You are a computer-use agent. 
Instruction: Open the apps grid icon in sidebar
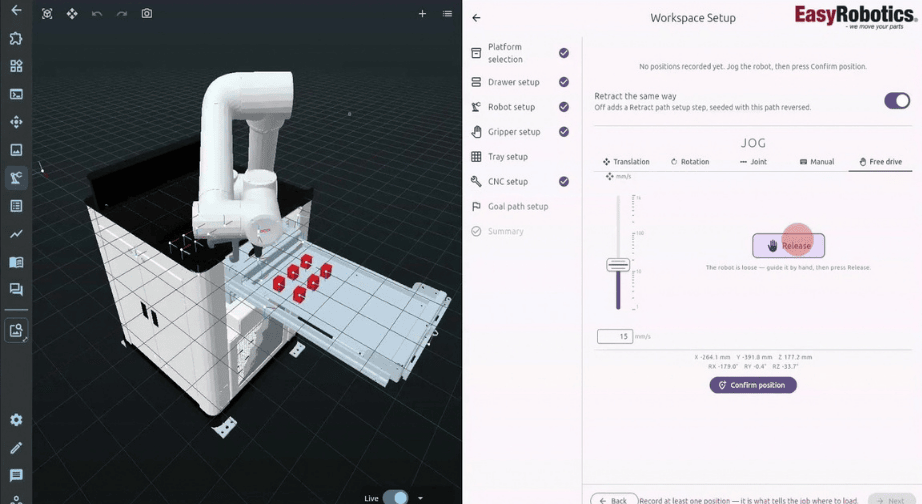pyautogui.click(x=16, y=66)
